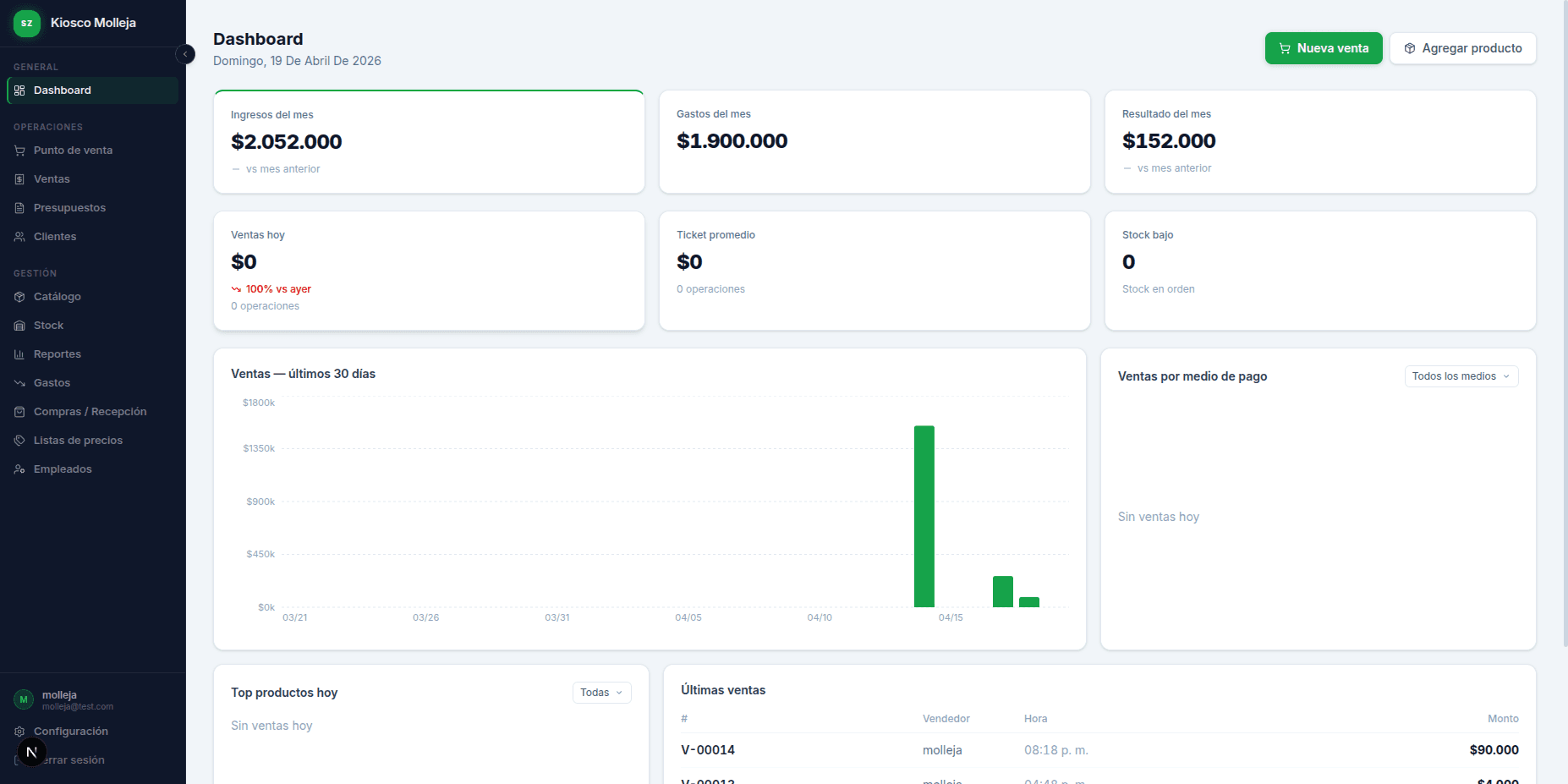Image resolution: width=1568 pixels, height=784 pixels.
Task: Click the Catálogo box icon
Action: (x=19, y=297)
